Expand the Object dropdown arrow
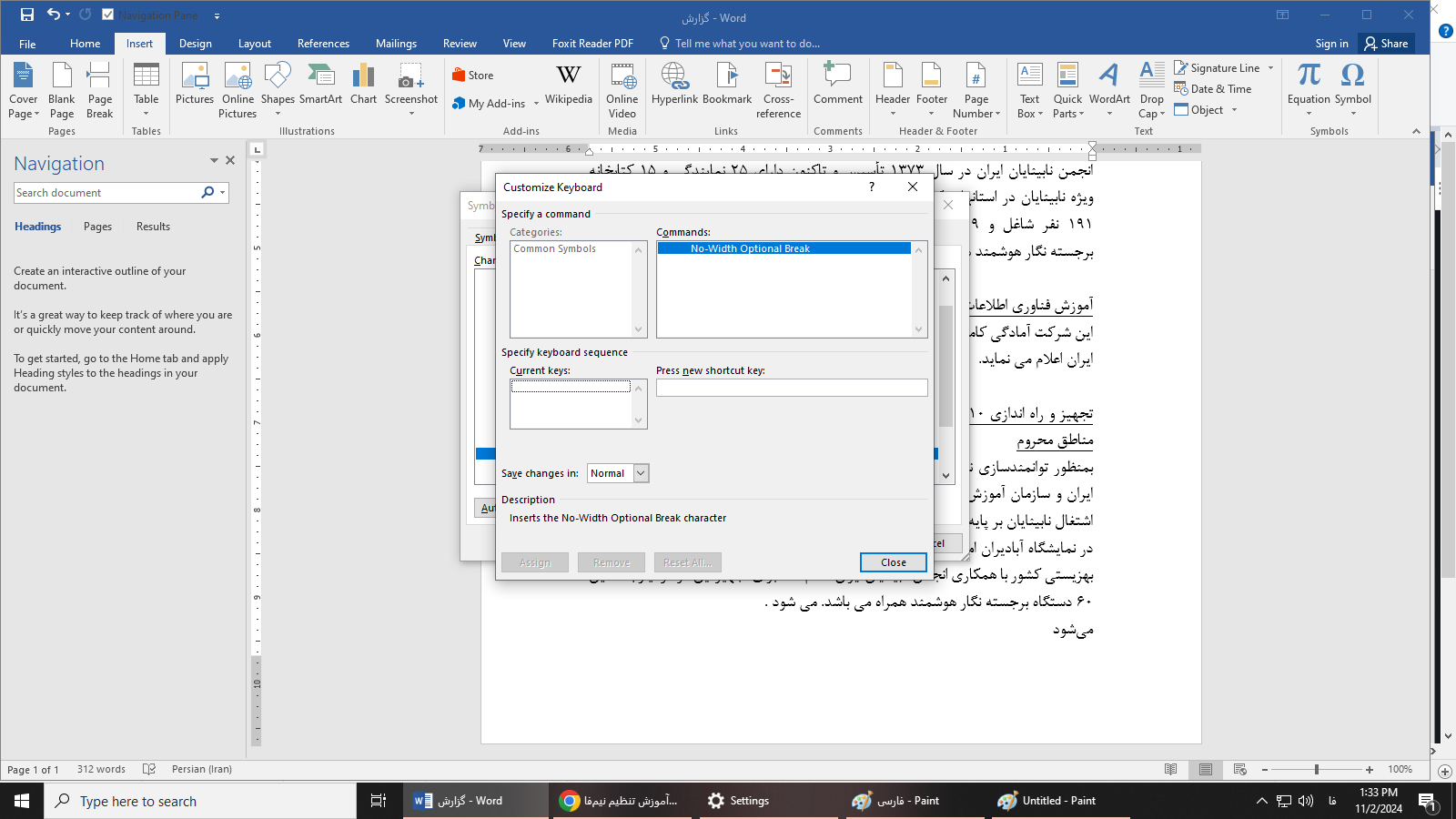 (x=1235, y=110)
